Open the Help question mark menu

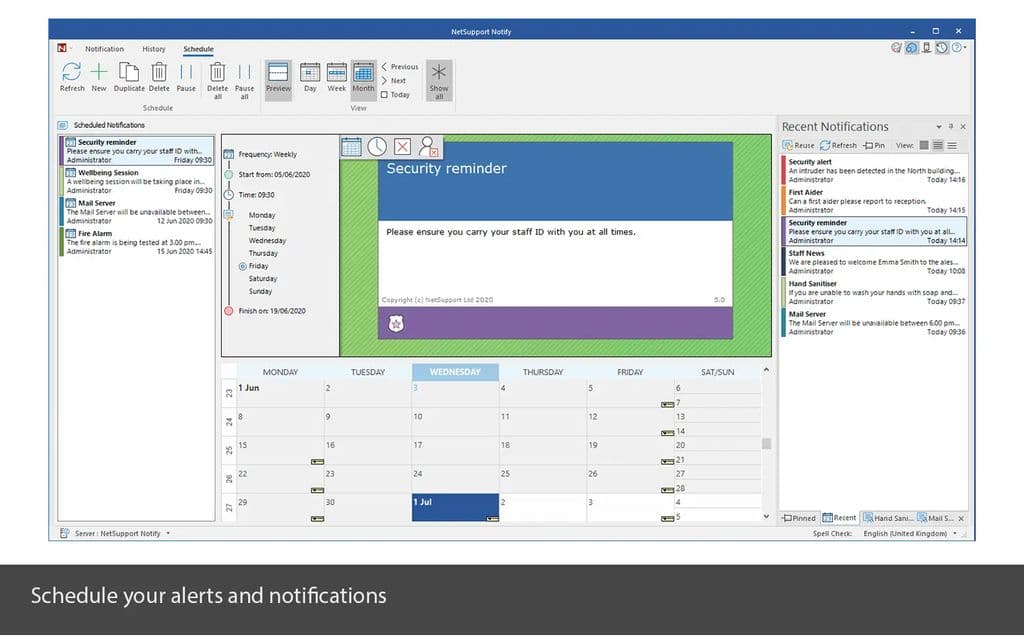pos(957,48)
